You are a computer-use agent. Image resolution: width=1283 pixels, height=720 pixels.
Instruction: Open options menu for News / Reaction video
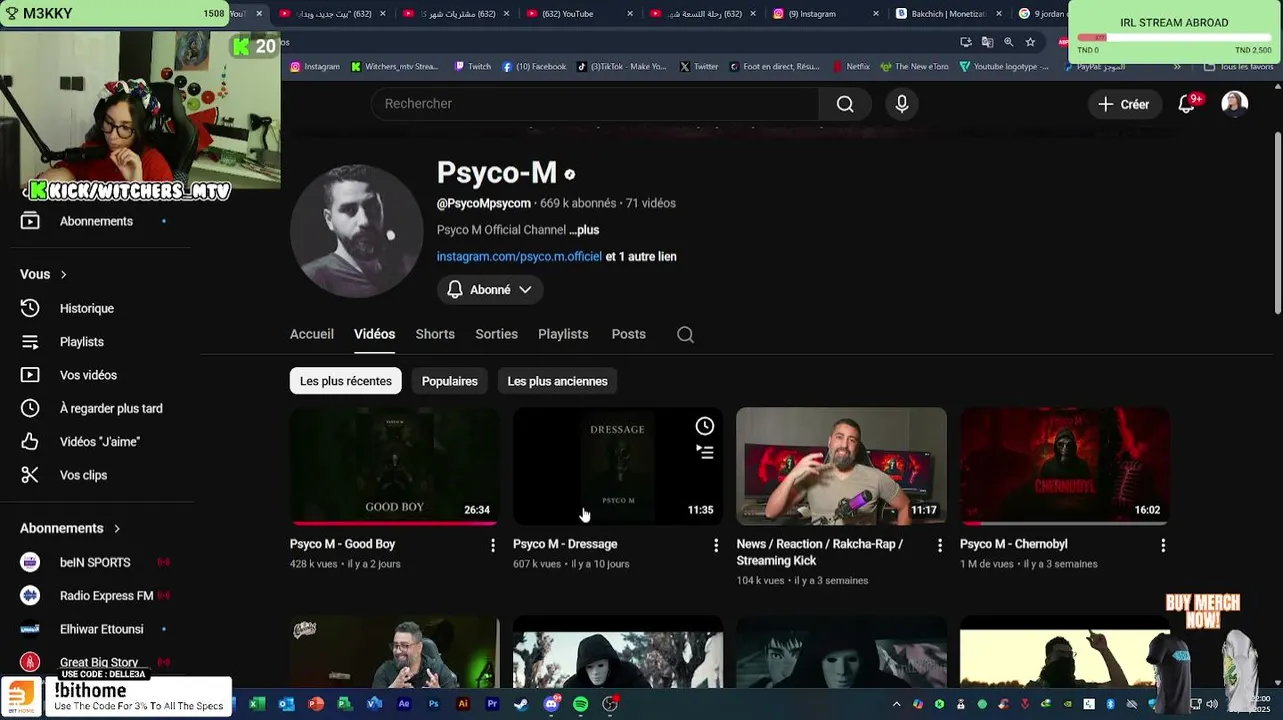point(939,545)
